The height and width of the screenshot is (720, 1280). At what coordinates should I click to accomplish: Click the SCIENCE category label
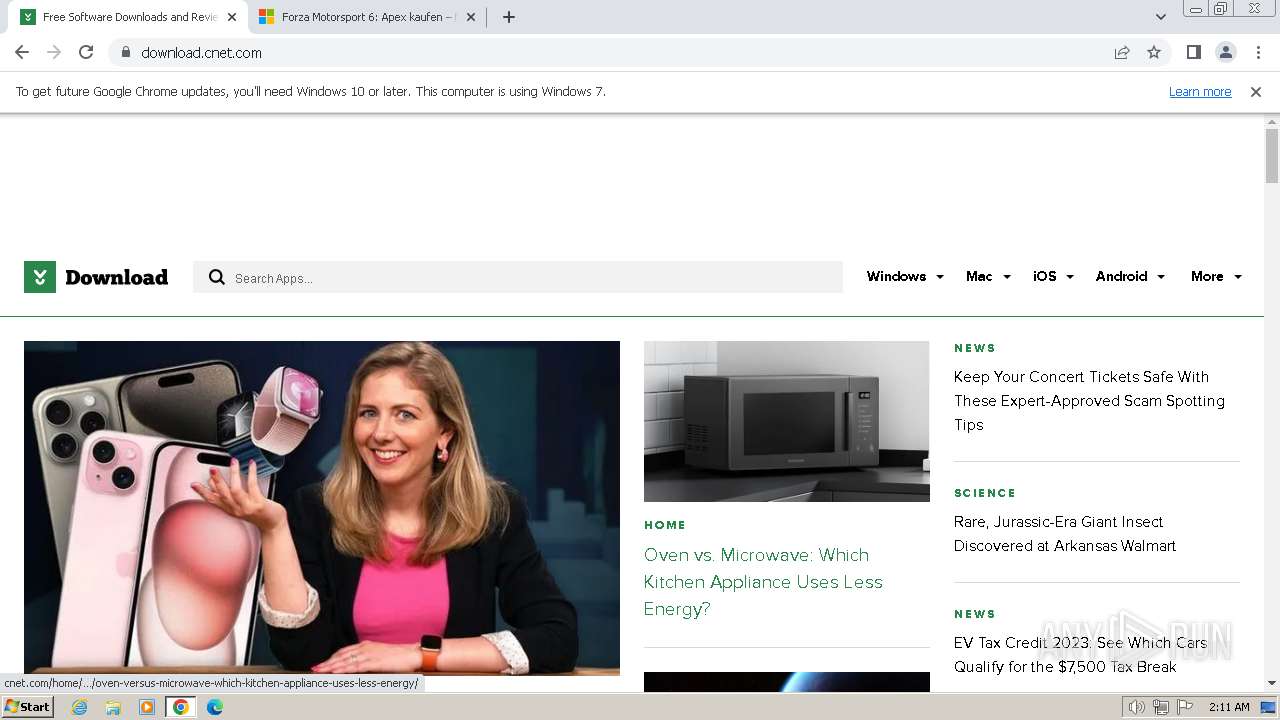pyautogui.click(x=985, y=493)
